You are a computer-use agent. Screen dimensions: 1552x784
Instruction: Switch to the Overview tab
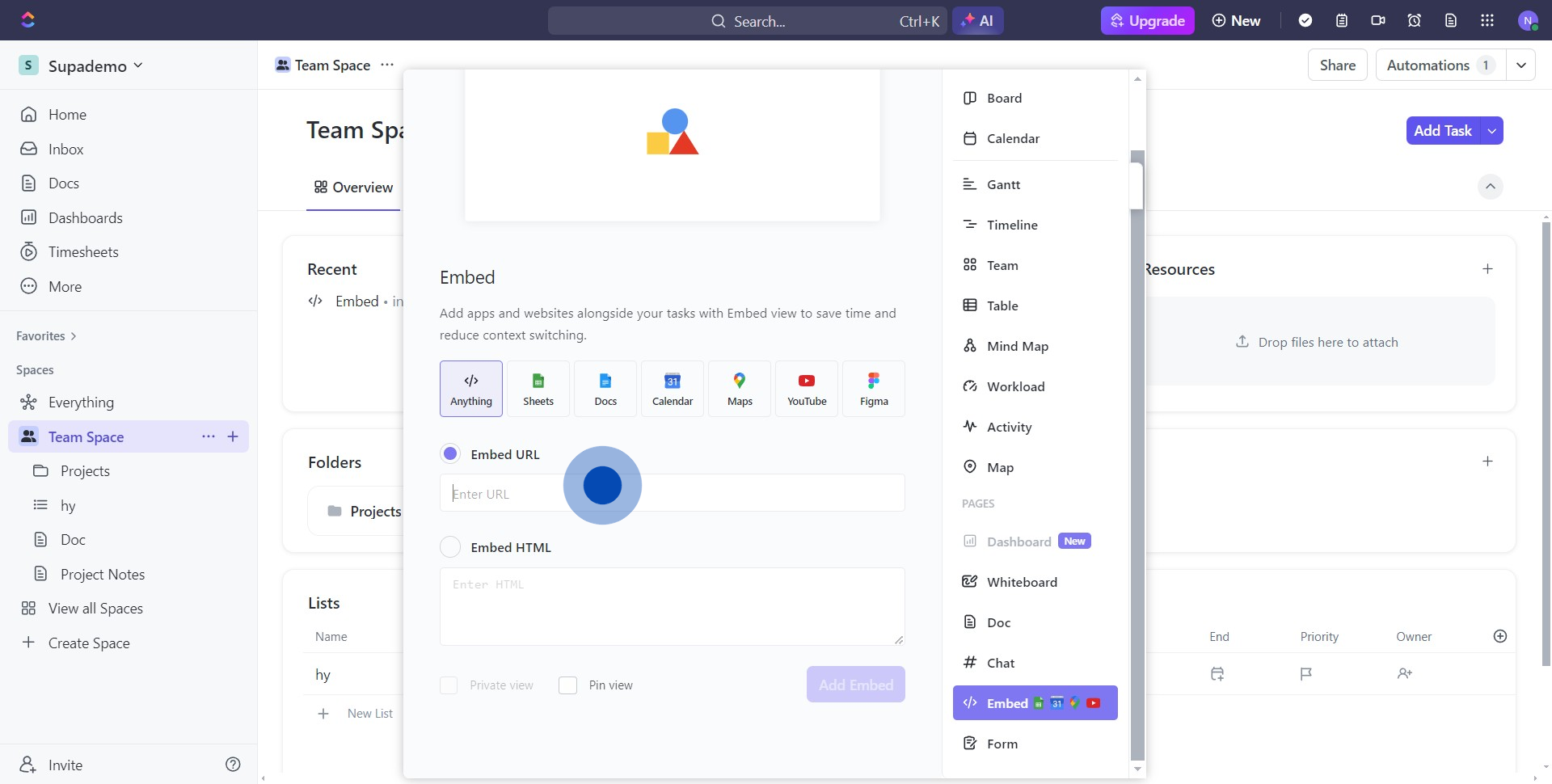click(353, 188)
